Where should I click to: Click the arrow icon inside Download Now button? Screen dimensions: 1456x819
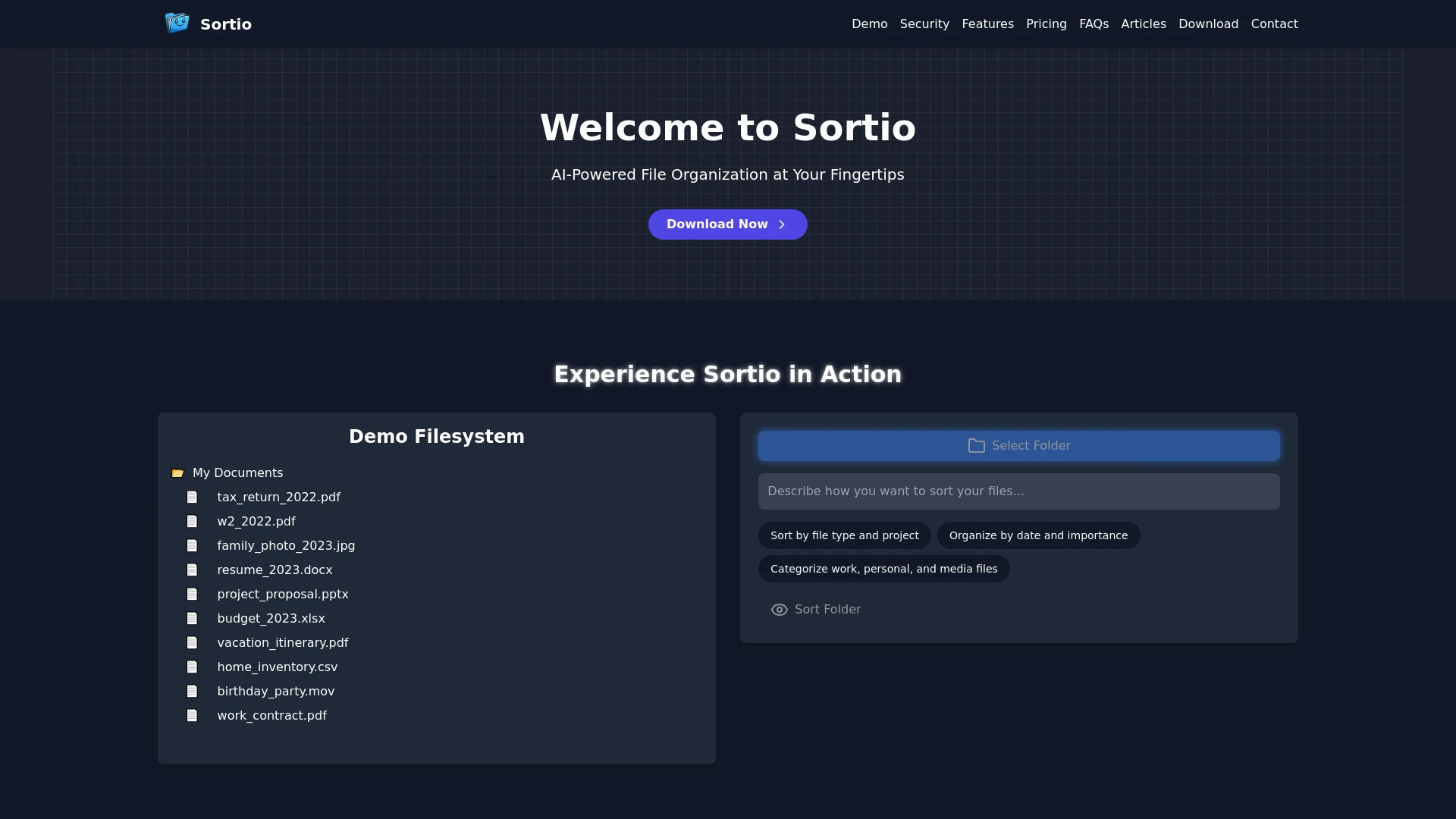click(783, 224)
